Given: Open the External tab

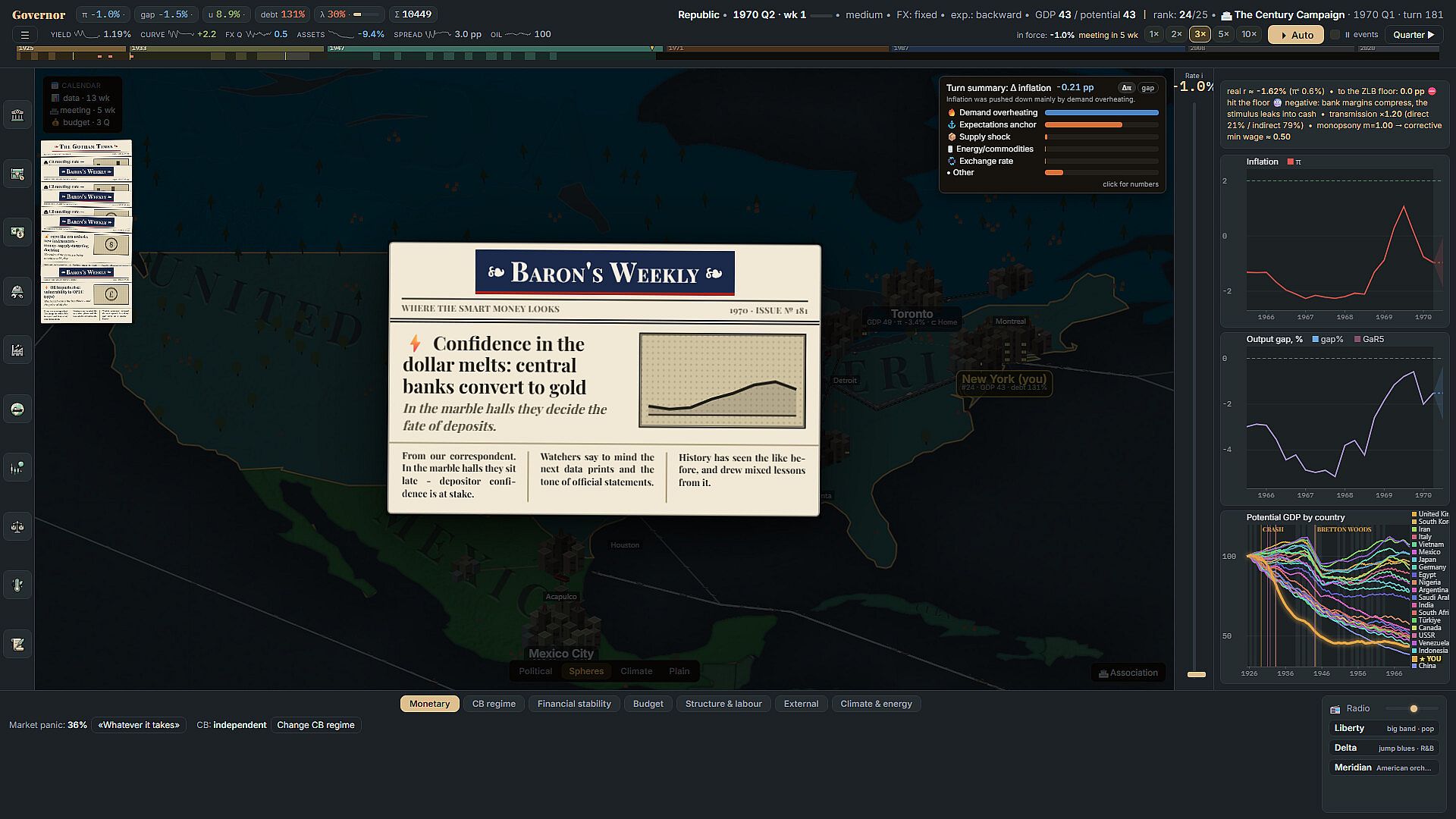Looking at the screenshot, I should pos(801,704).
